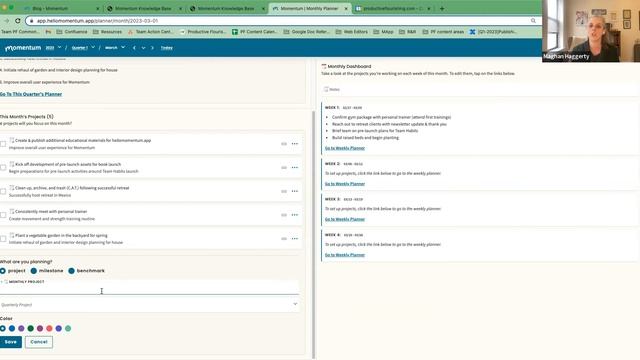Screen dimensions: 640x360
Task: Click drag handle for 'Clean up, archive, and trash' project
Action: click(284, 191)
